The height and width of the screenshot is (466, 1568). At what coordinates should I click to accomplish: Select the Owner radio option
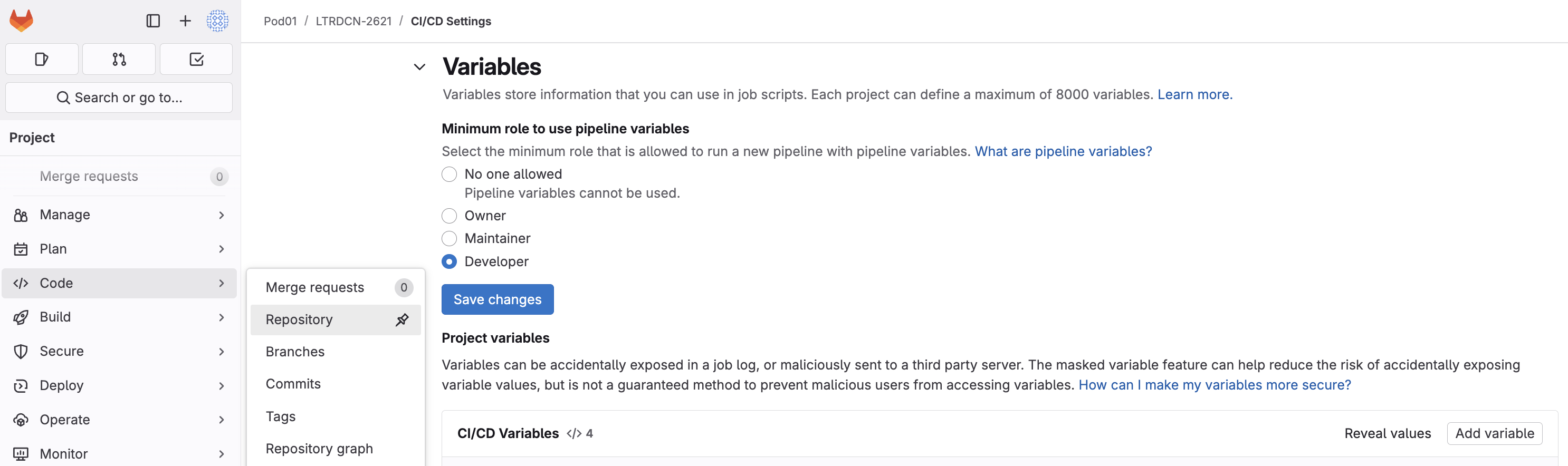pos(449,216)
